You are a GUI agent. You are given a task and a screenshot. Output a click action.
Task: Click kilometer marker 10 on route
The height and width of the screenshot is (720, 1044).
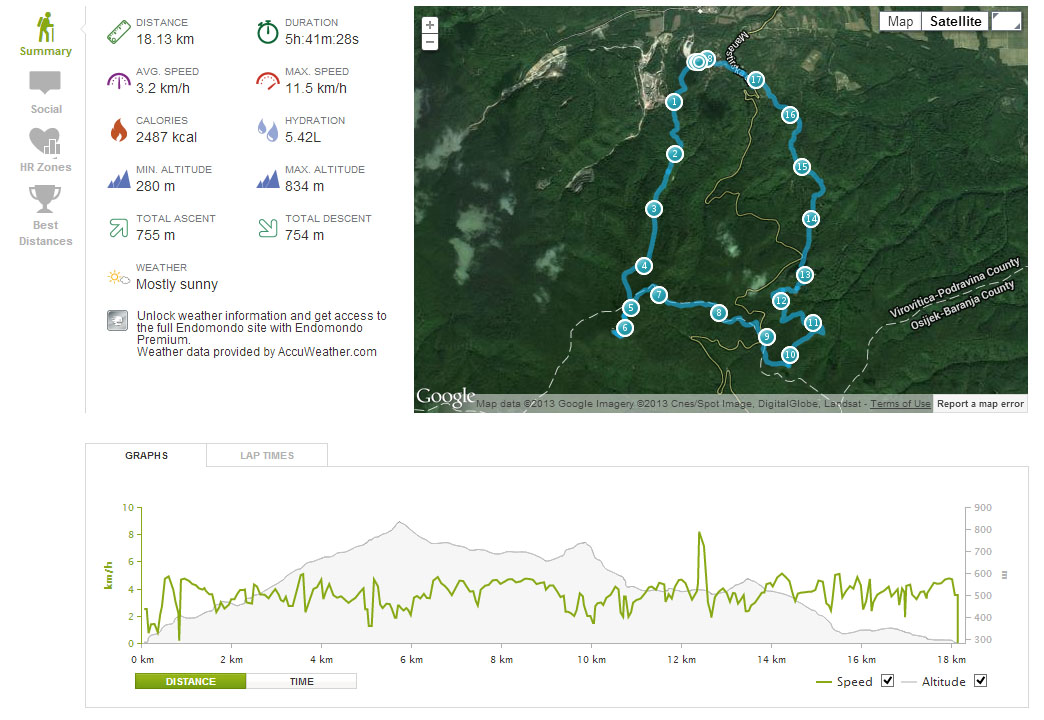point(790,354)
